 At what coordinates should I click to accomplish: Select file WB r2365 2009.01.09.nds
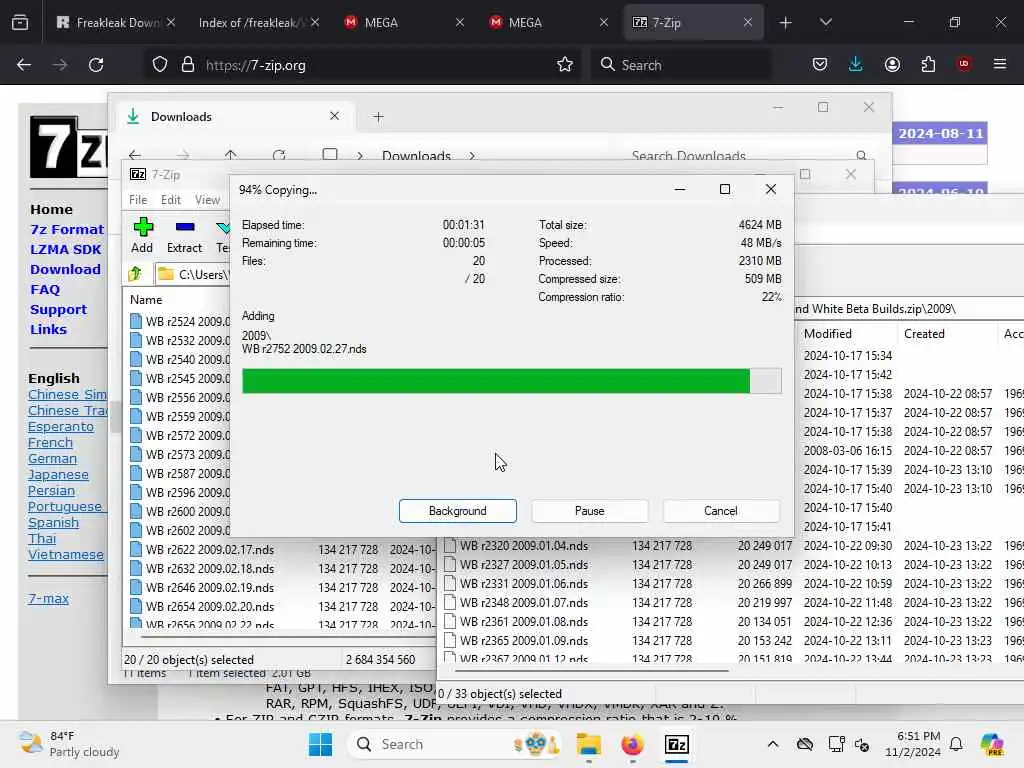click(524, 640)
